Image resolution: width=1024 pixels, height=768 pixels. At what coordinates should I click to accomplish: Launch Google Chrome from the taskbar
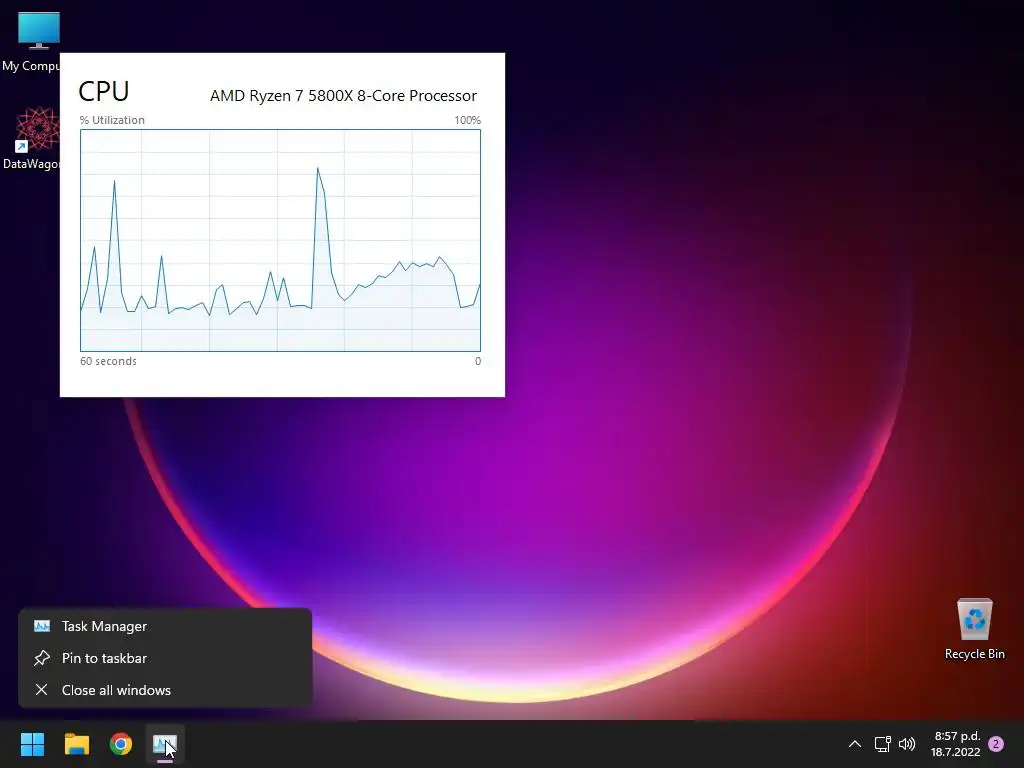(x=121, y=744)
